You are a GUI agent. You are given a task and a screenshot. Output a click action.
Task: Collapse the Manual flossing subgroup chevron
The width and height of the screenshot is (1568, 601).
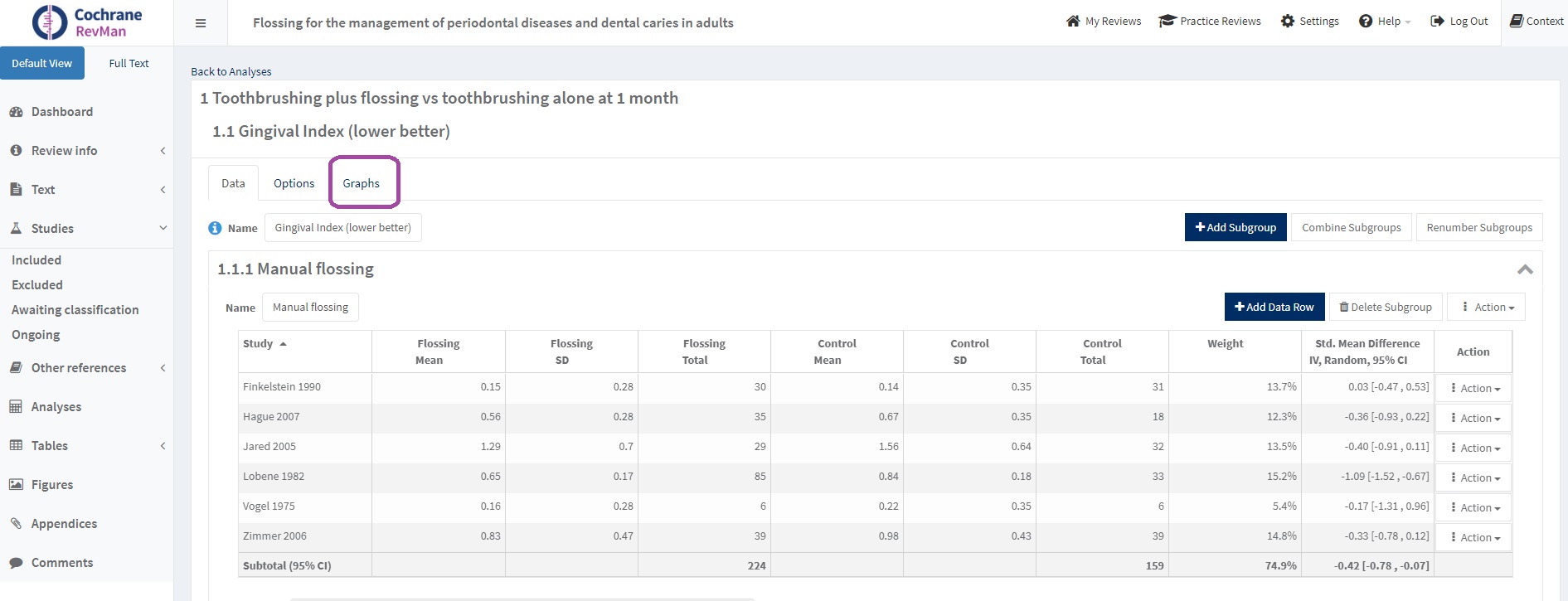tap(1524, 269)
